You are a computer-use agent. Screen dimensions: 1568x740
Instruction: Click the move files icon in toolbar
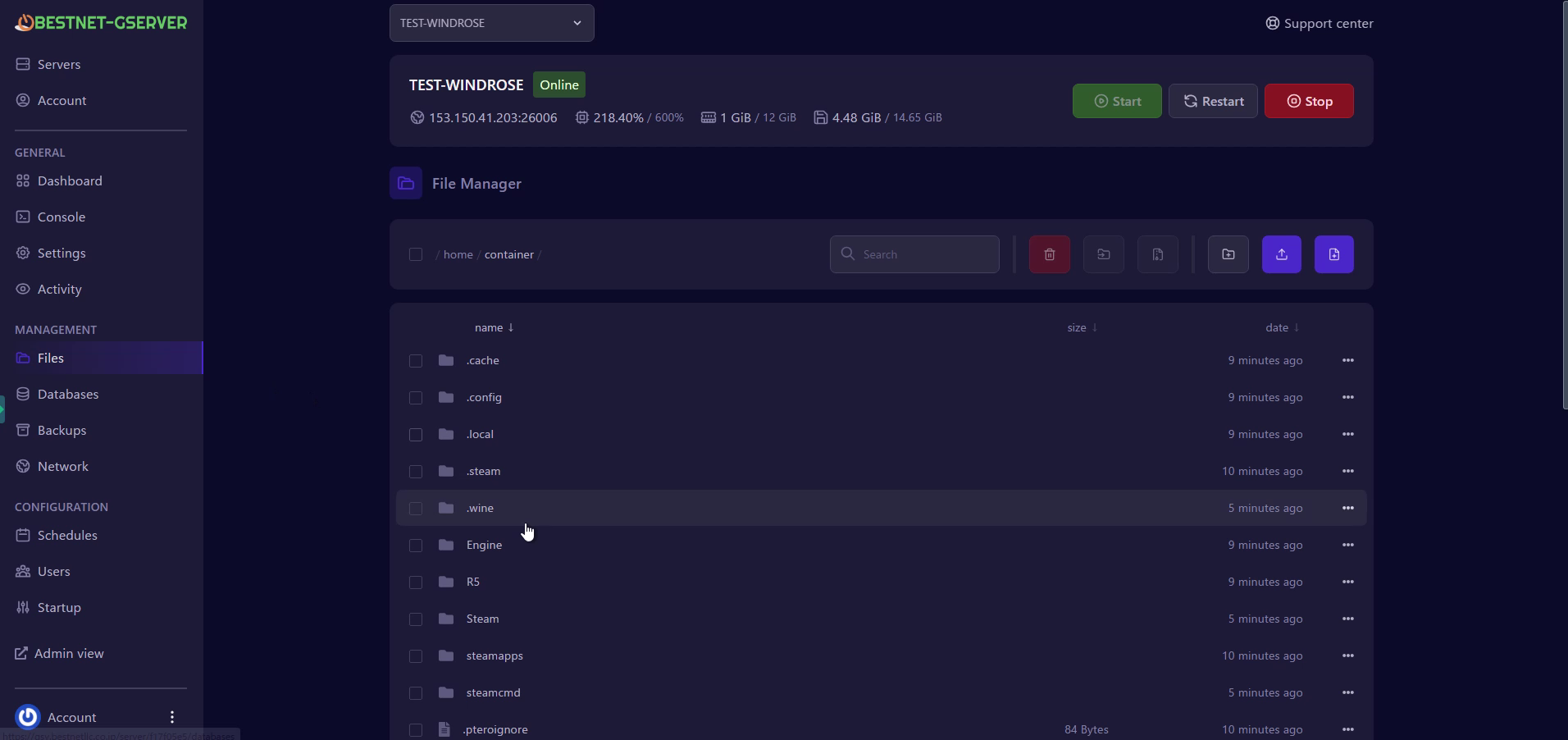point(1103,254)
